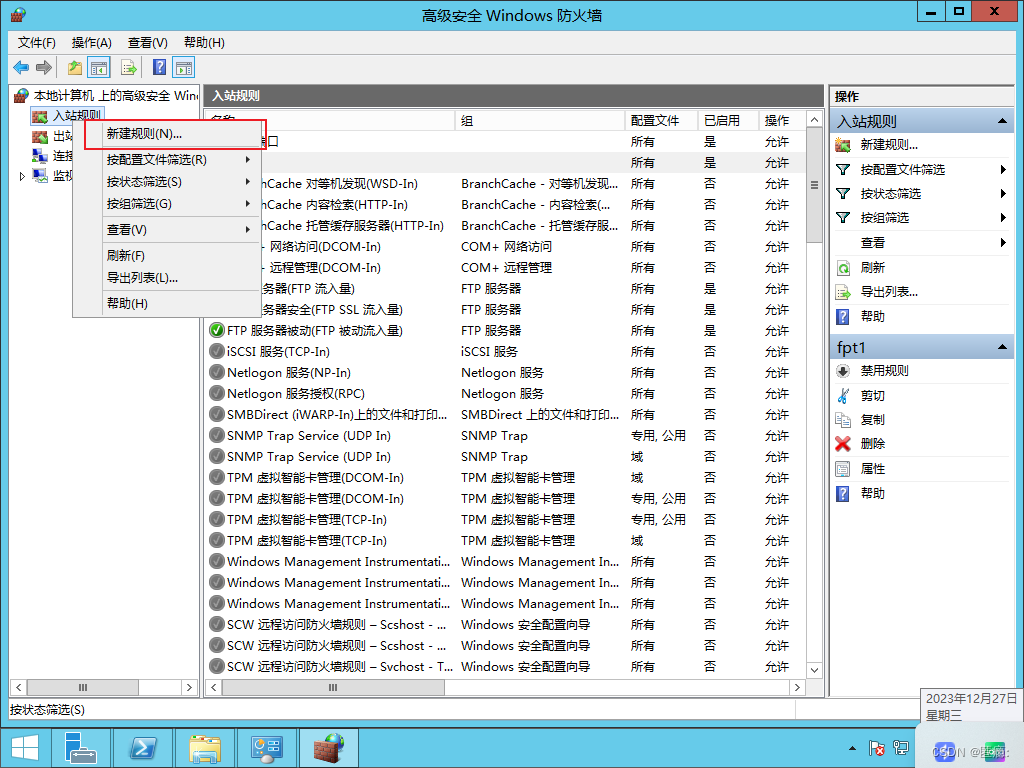Click the Up one level folder icon
The height and width of the screenshot is (768, 1024).
point(75,67)
